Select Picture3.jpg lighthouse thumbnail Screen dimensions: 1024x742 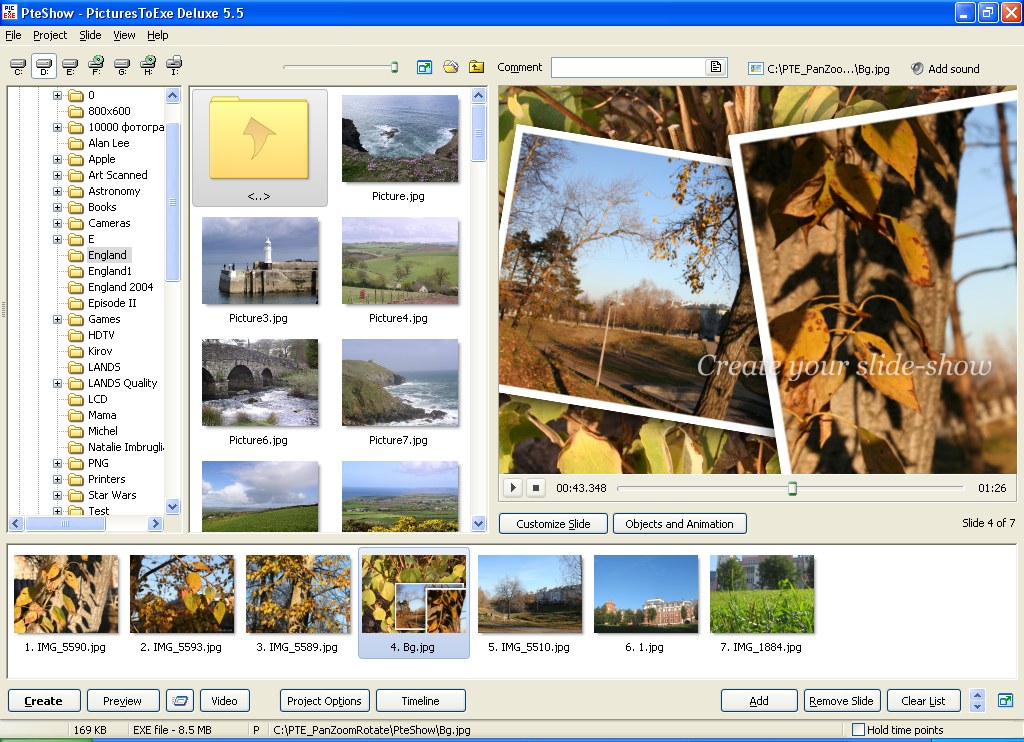coord(260,261)
